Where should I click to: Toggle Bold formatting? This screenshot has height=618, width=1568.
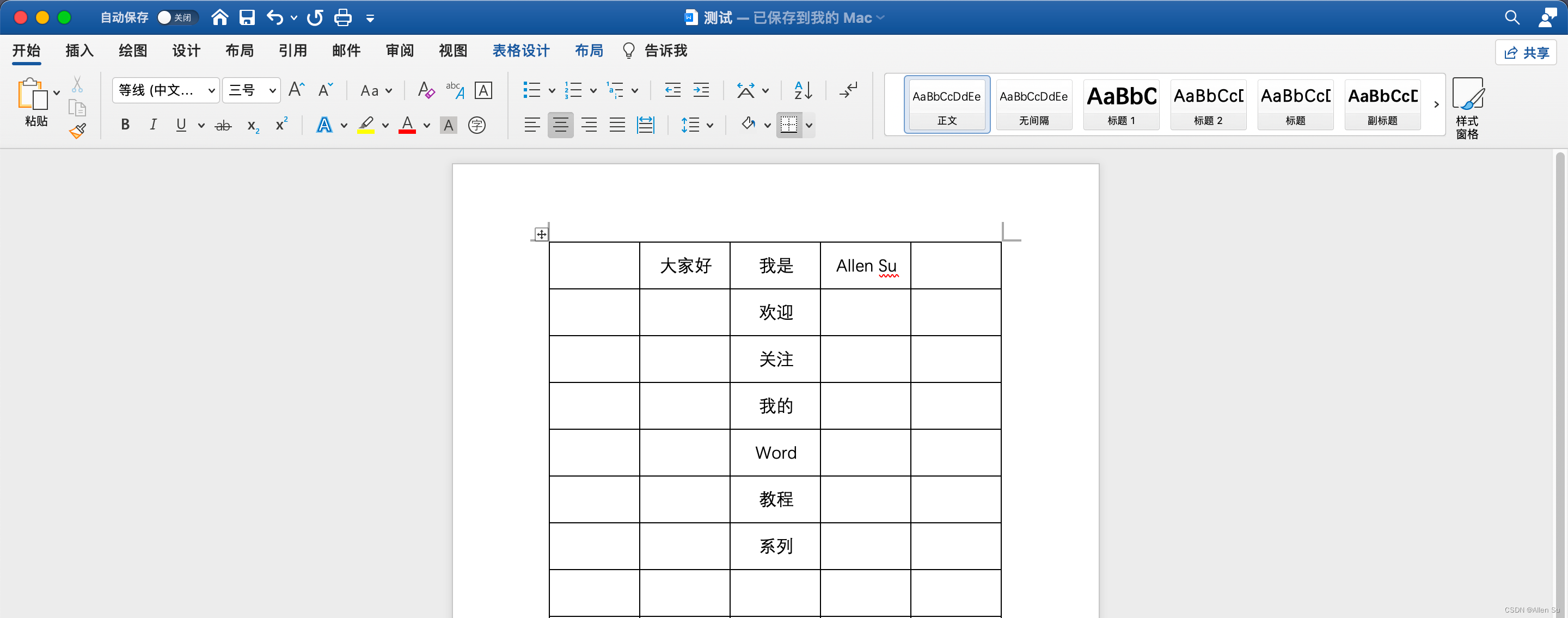coord(125,125)
